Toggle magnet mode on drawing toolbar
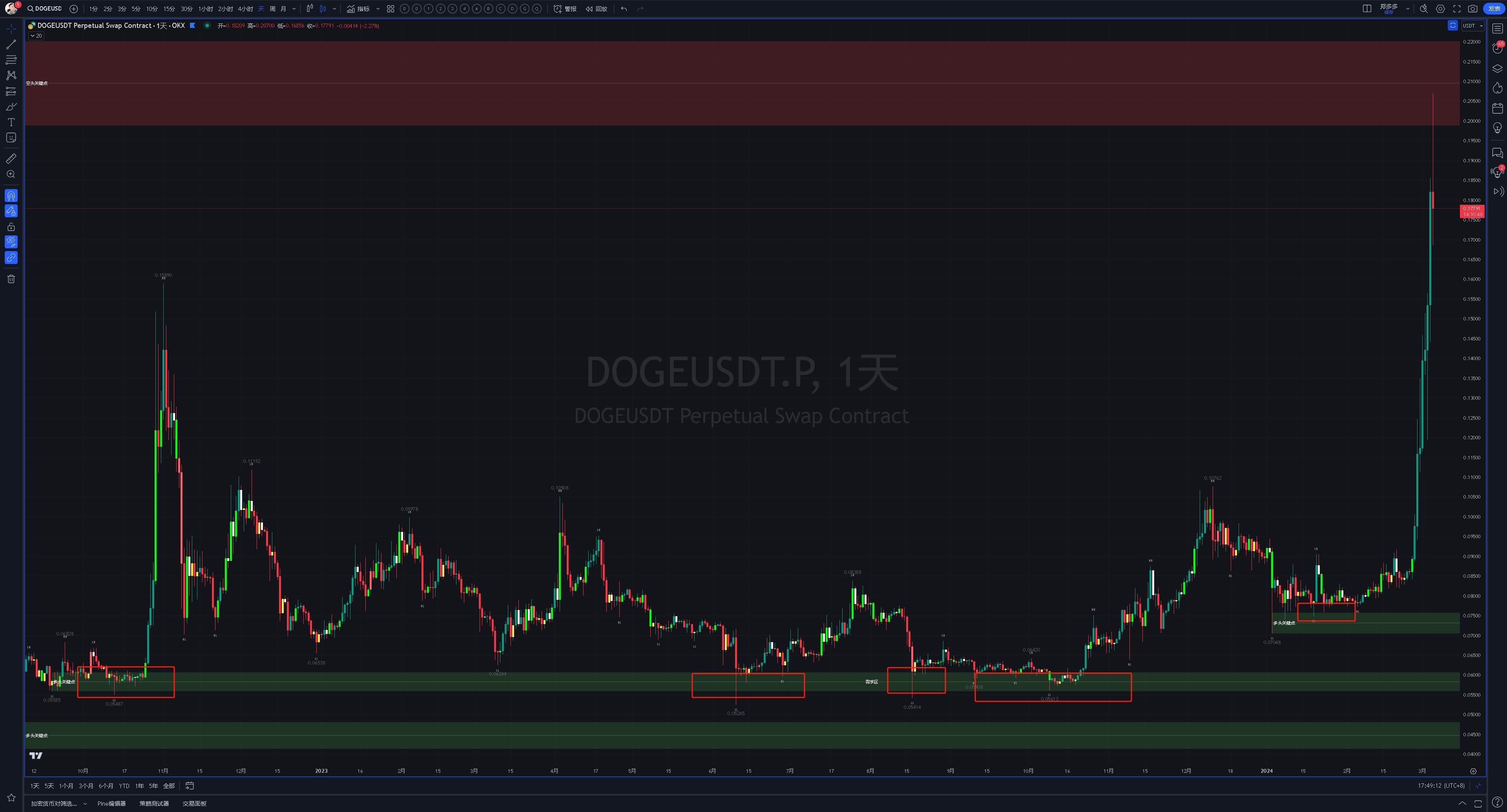The height and width of the screenshot is (812, 1507). (x=11, y=195)
